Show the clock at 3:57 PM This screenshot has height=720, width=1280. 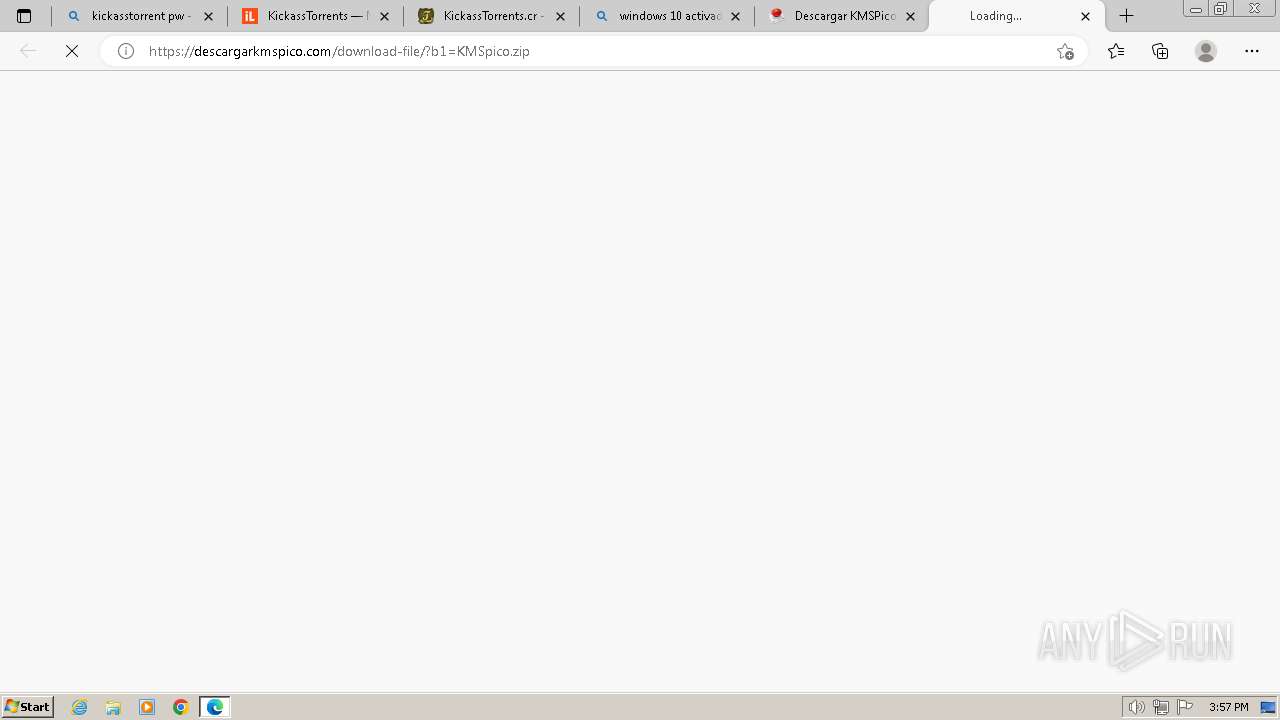[1228, 707]
